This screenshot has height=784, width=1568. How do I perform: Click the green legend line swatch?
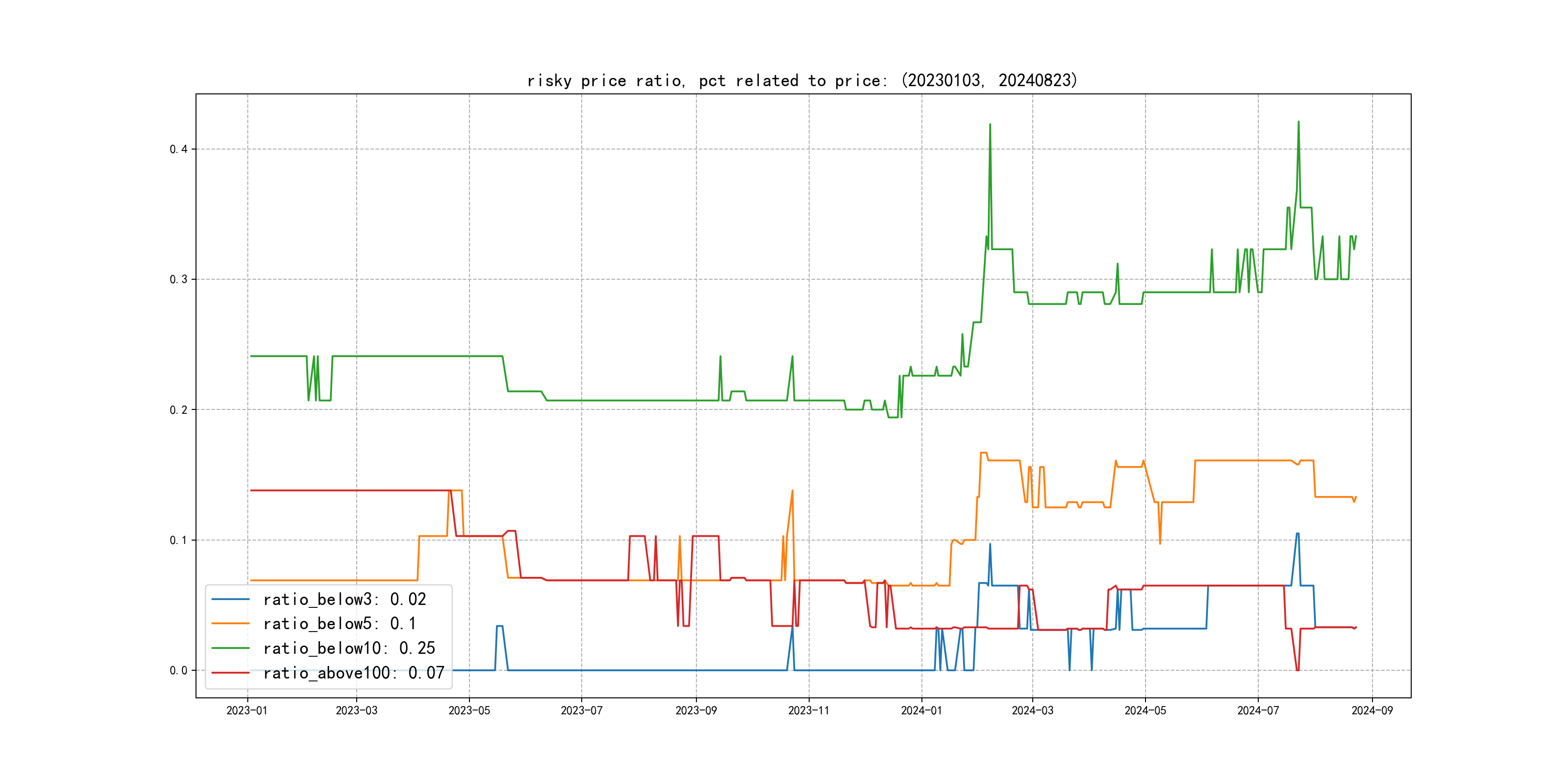coord(230,648)
